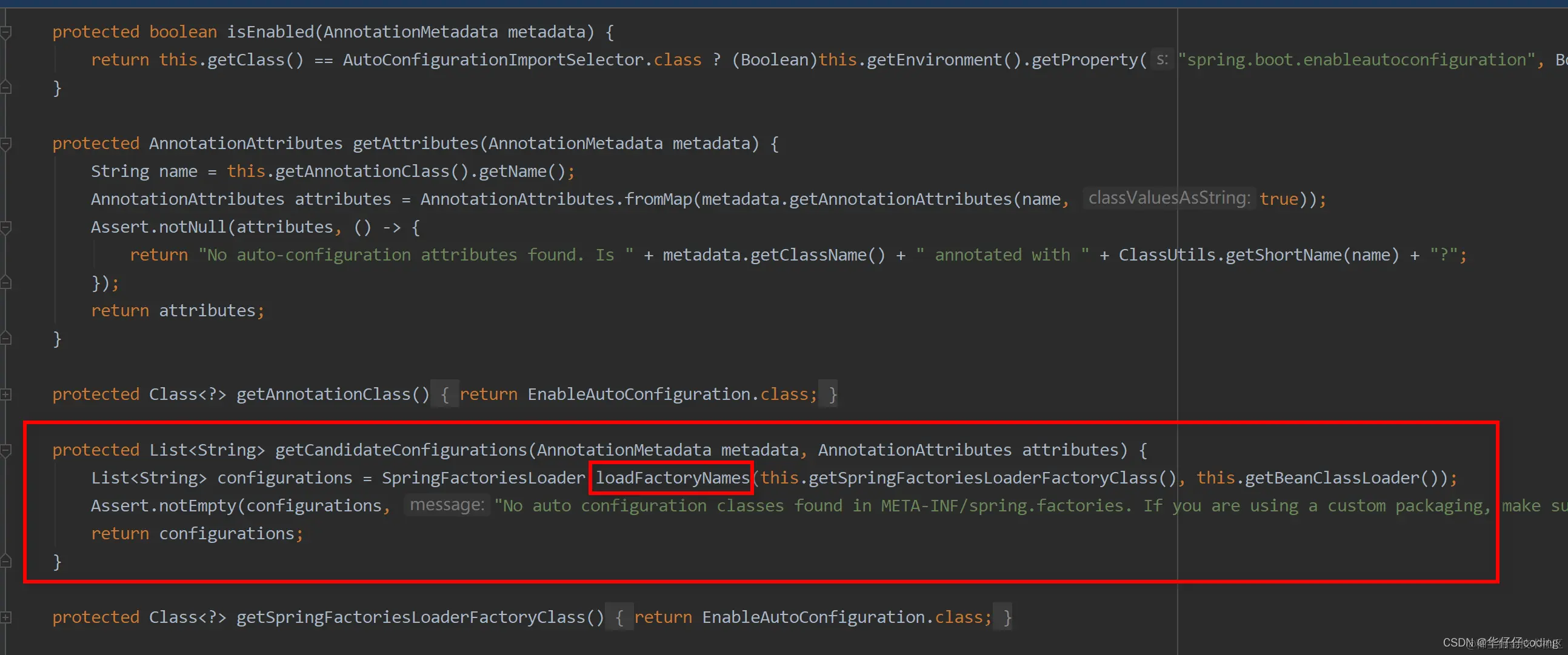Collapse the getCandidateConfigurations method fold marker

tap(6, 450)
